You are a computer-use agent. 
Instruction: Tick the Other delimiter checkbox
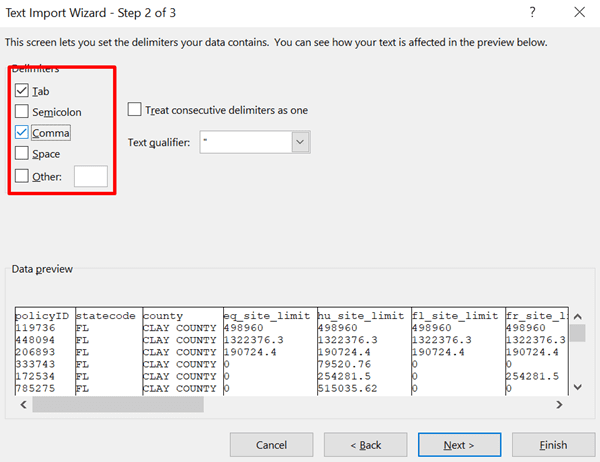click(22, 176)
